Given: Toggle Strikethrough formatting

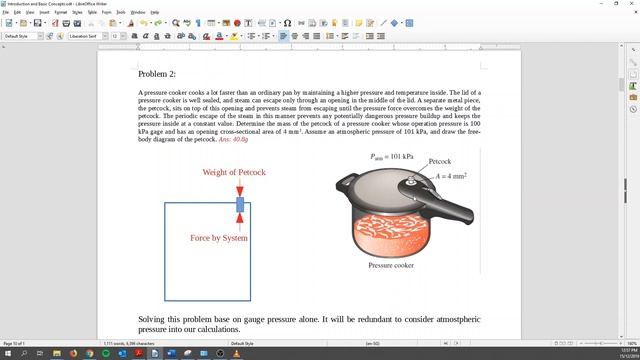Looking at the screenshot, I should [167, 36].
